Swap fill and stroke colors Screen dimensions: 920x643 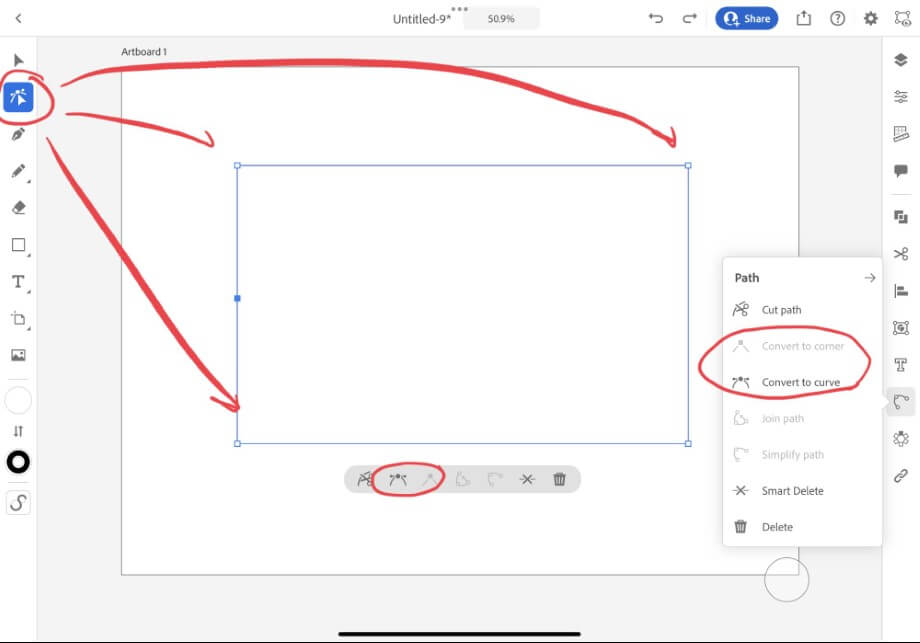coord(18,431)
